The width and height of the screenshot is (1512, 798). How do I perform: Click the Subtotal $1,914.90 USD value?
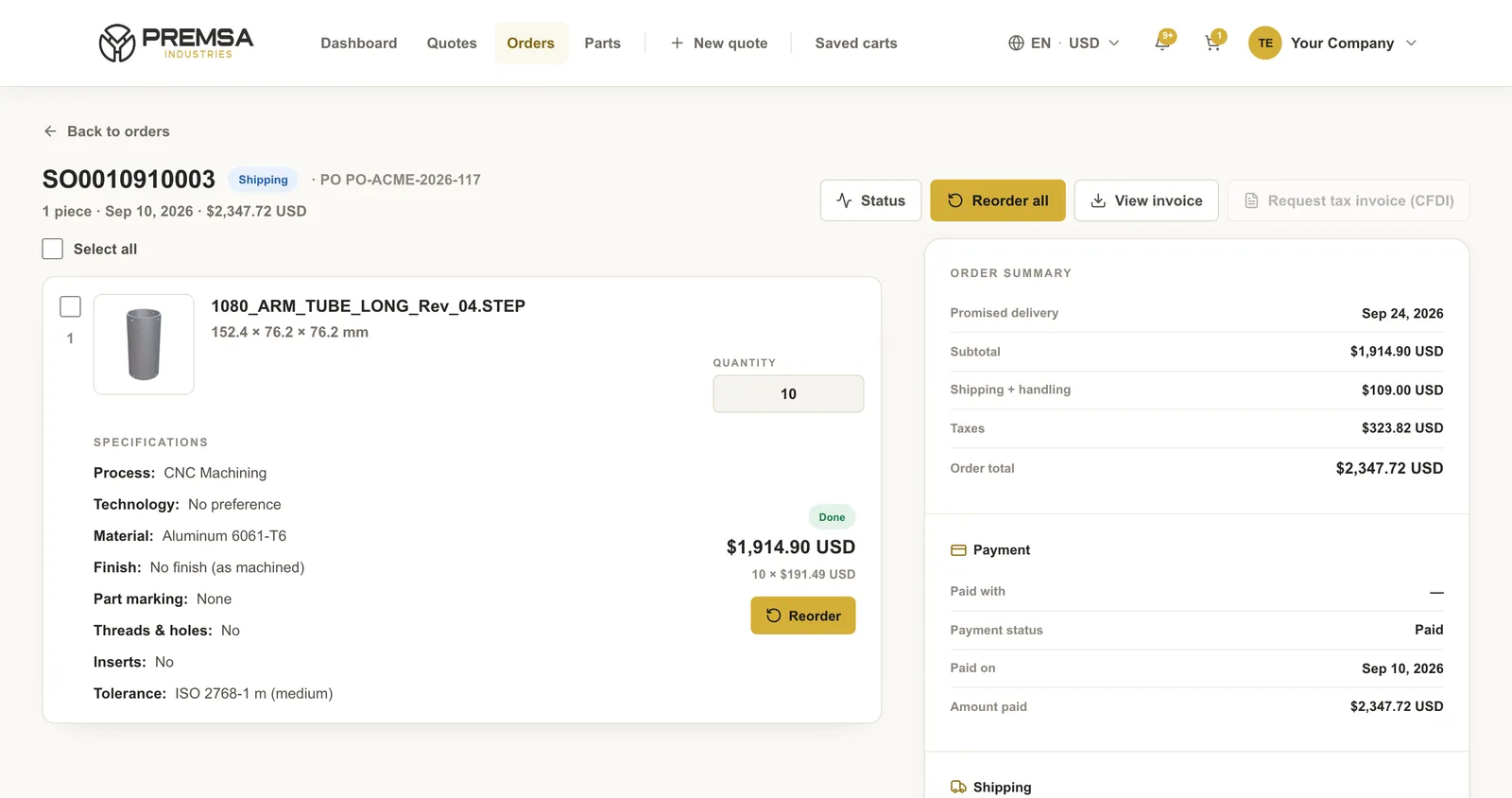[1397, 352]
